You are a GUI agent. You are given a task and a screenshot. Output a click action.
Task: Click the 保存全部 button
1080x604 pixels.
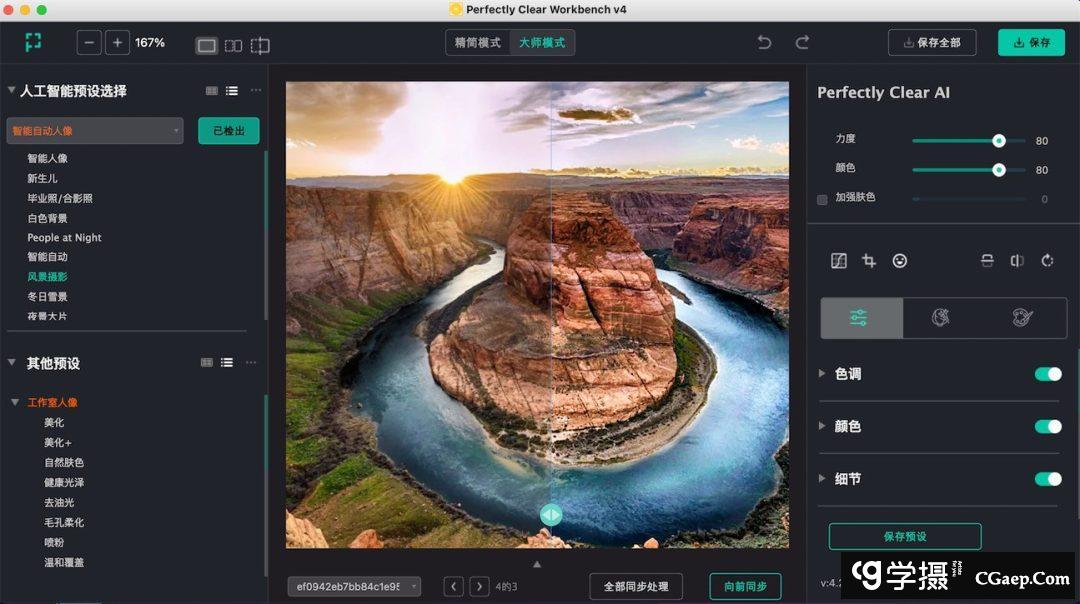(x=931, y=43)
